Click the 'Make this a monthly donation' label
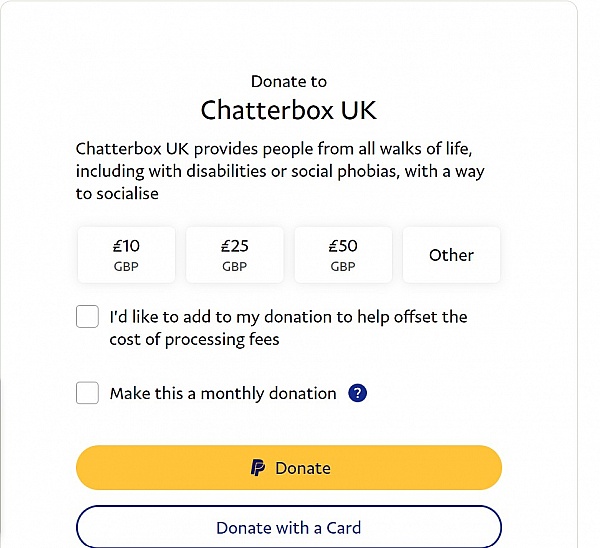 click(x=223, y=393)
